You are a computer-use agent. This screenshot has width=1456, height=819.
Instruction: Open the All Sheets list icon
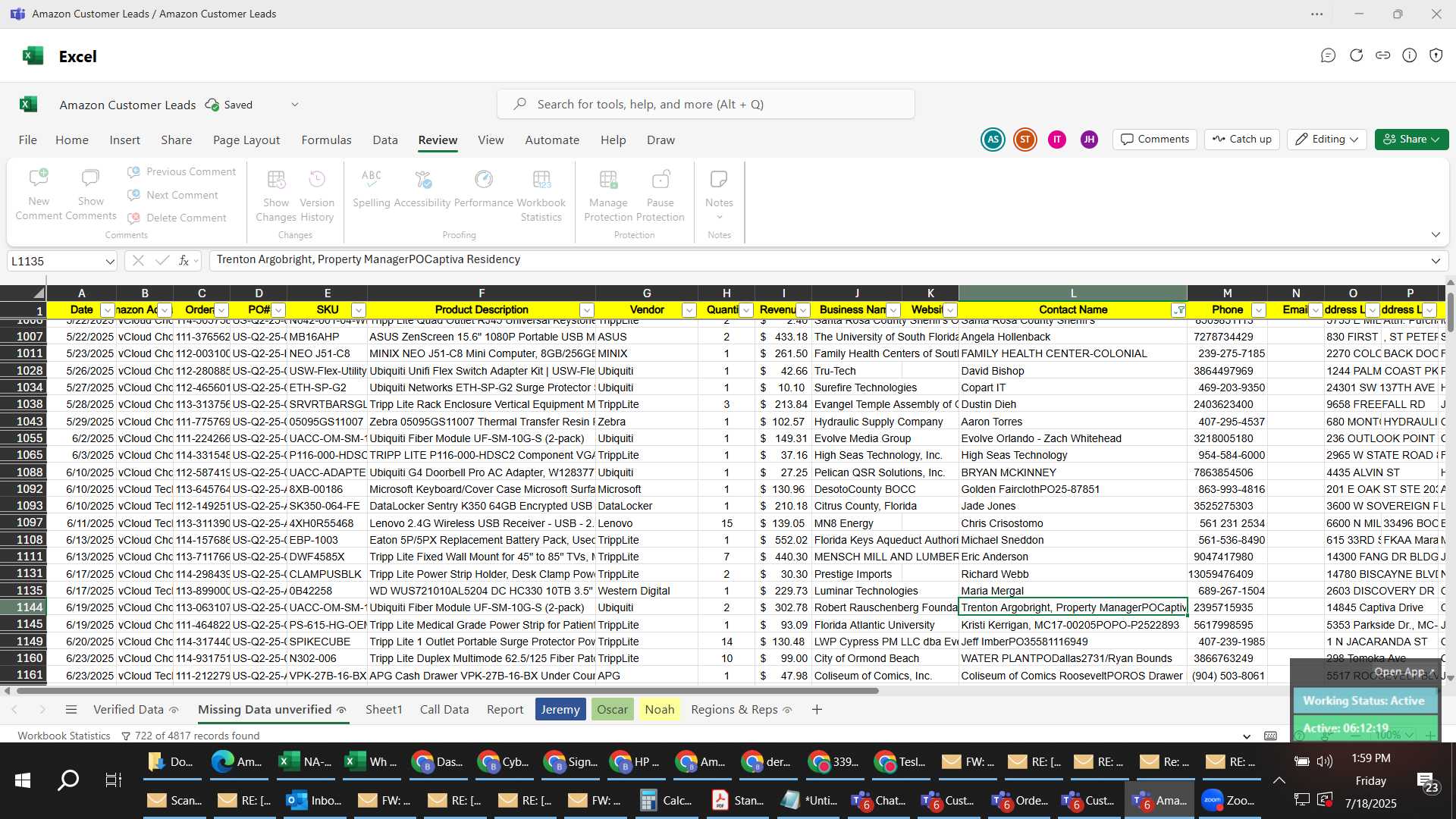tap(71, 710)
